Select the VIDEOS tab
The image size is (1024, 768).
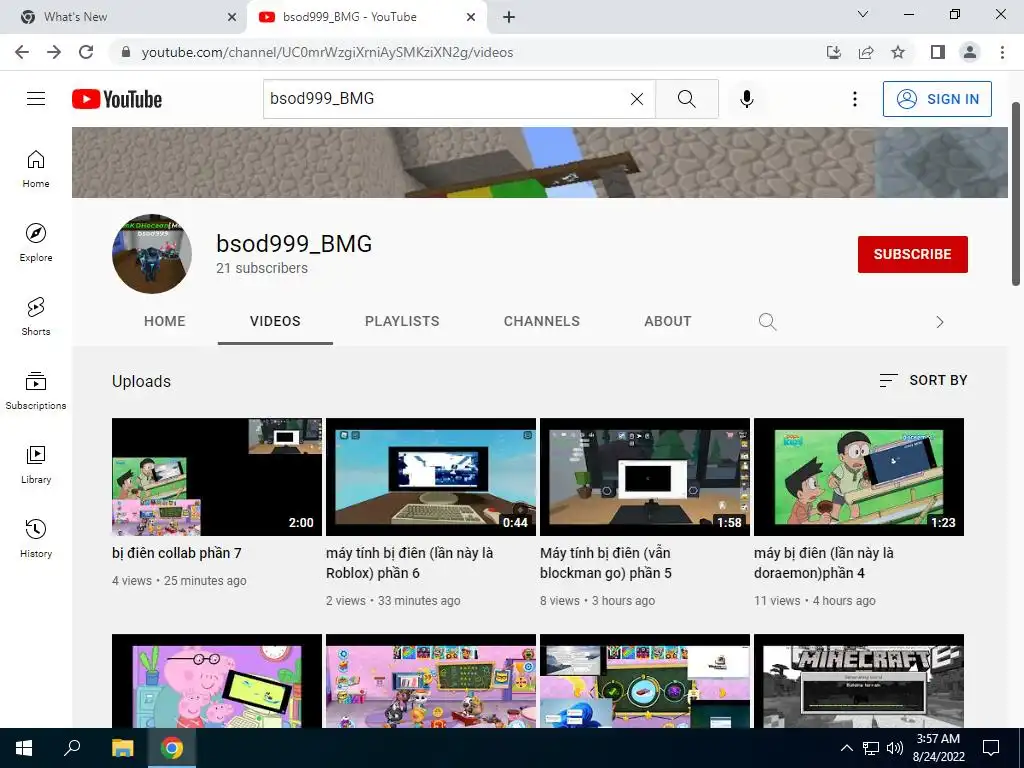tap(275, 321)
